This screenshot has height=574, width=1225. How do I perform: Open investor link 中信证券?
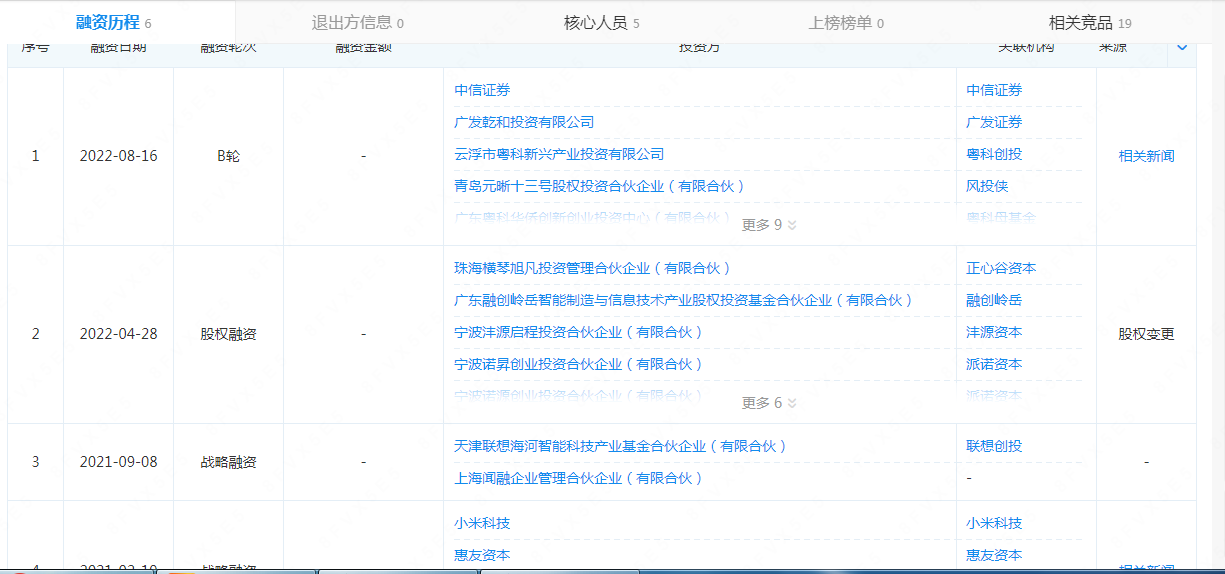[x=482, y=90]
